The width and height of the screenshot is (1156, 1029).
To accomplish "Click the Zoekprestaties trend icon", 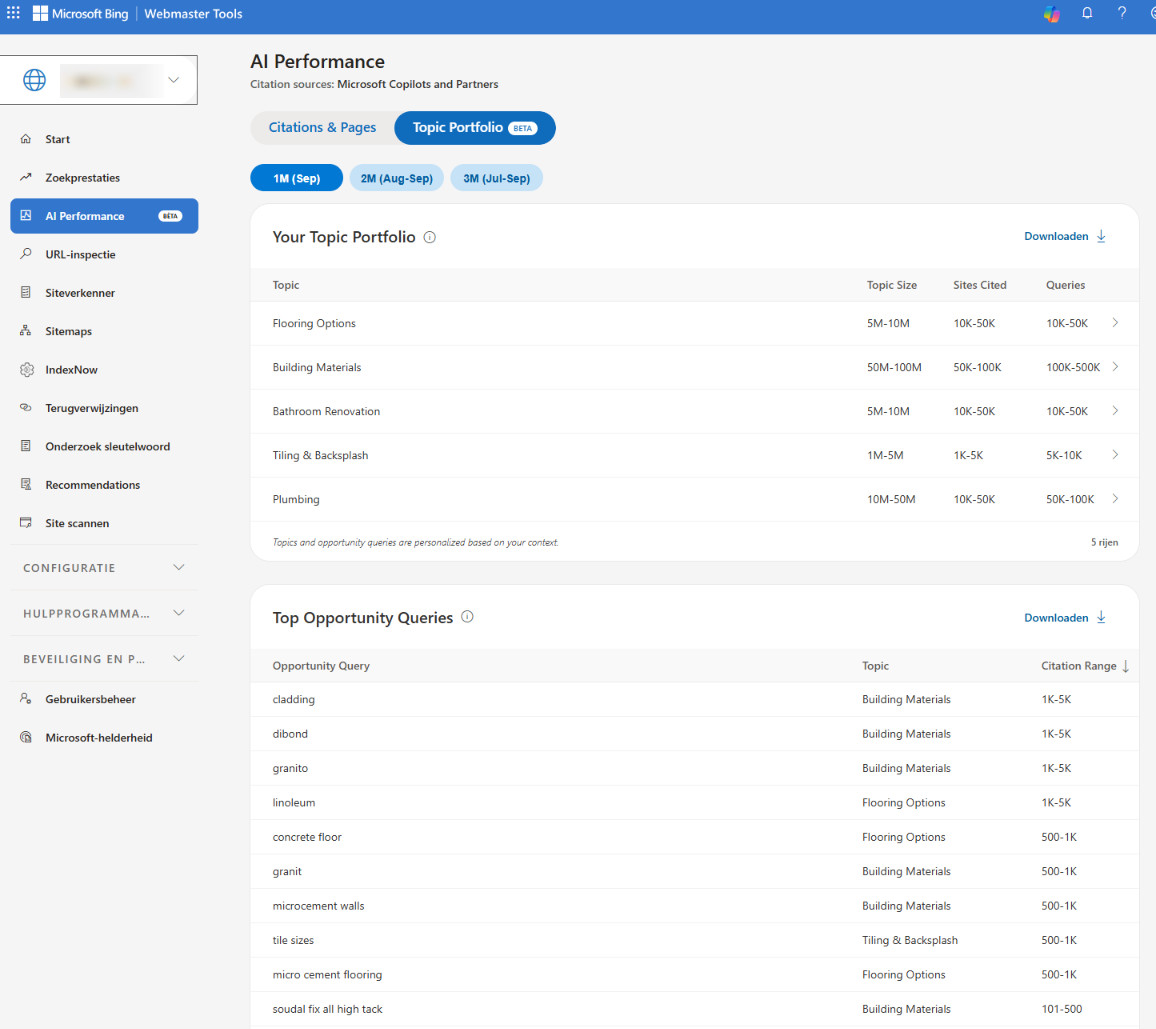I will click(26, 177).
